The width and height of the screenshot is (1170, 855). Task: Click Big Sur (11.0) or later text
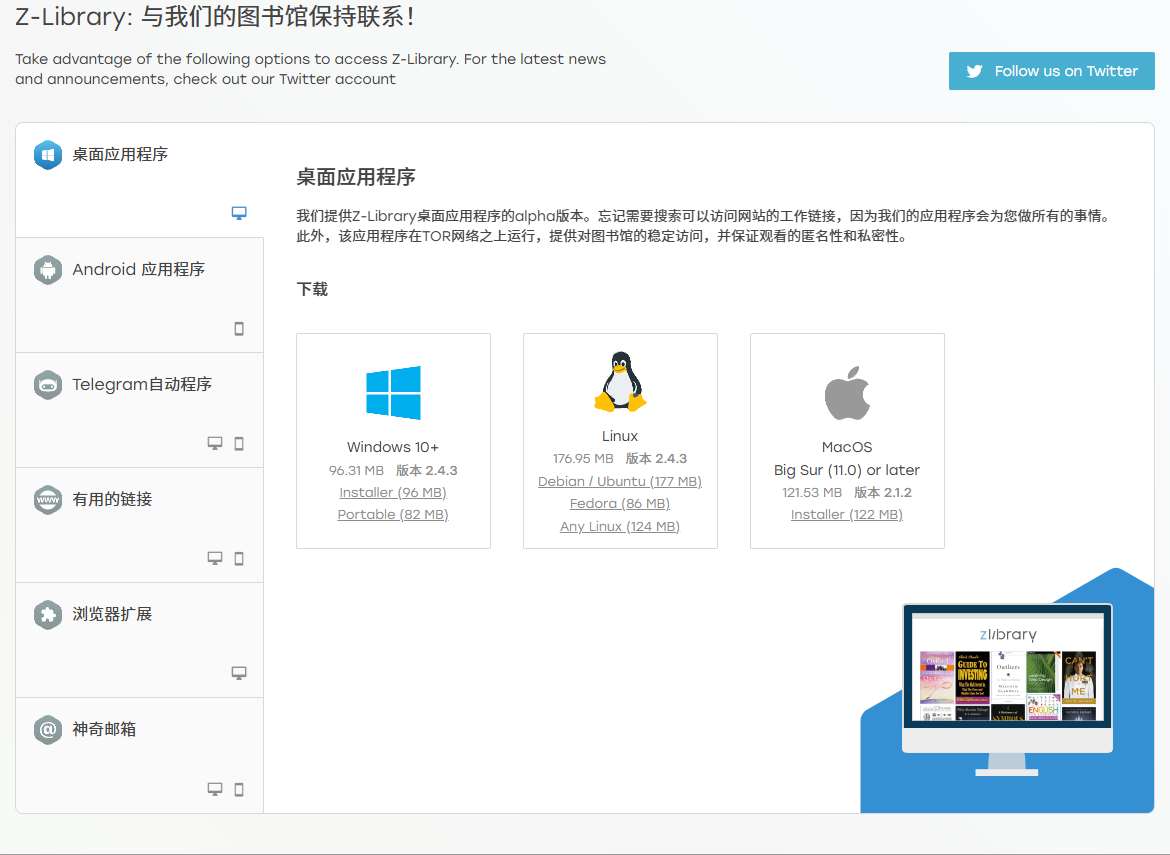(x=847, y=470)
